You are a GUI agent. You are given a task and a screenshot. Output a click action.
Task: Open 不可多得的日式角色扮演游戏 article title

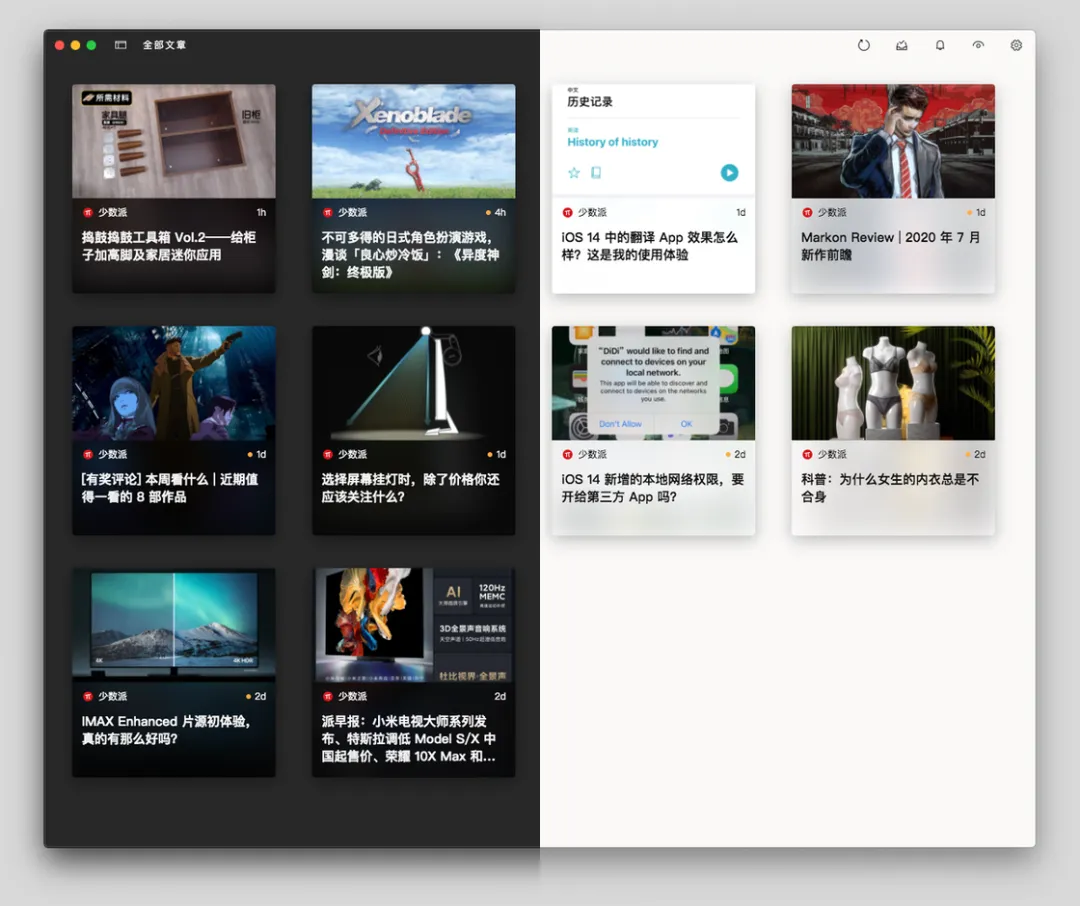point(410,255)
